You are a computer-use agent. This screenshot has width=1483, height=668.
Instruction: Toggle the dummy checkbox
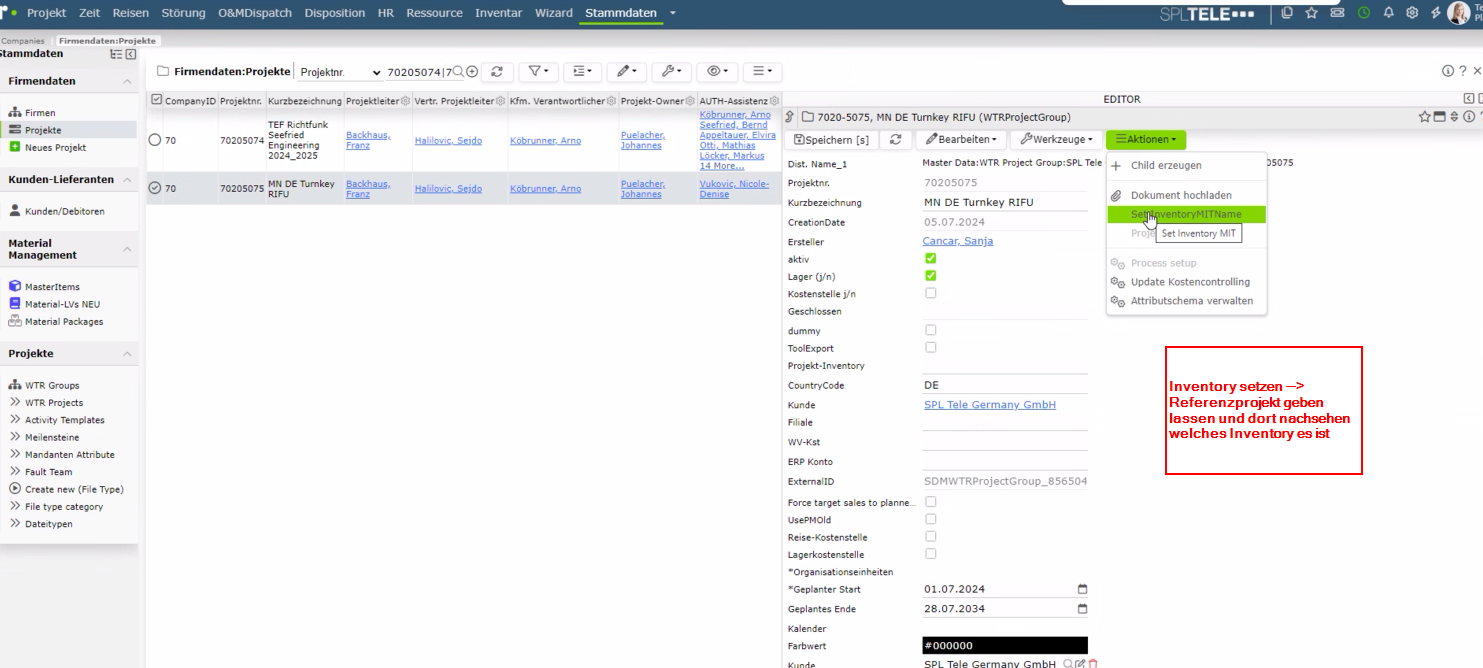pos(931,330)
